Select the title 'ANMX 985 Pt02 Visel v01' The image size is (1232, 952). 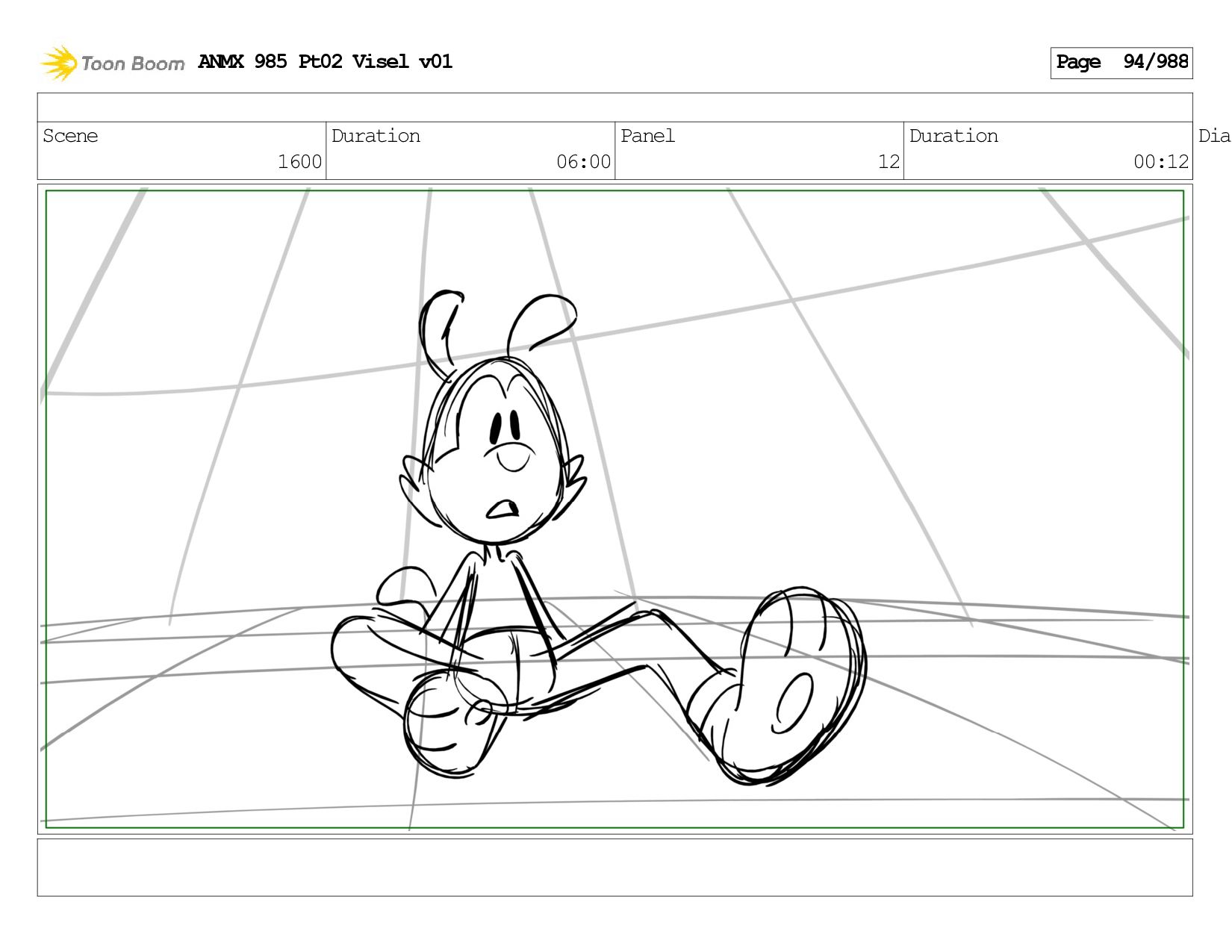coord(325,61)
